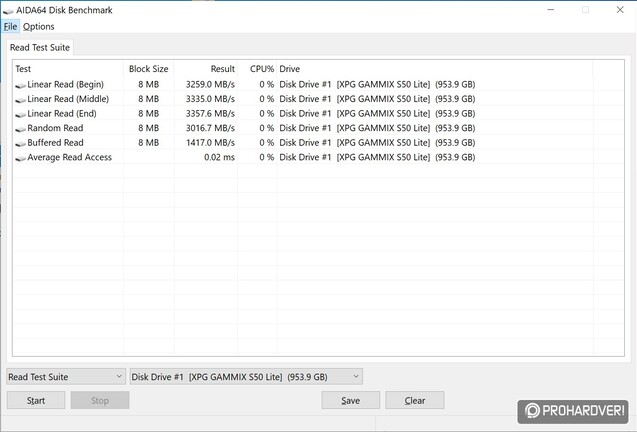This screenshot has width=637, height=432.
Task: Click the 8 MB block size of Random Read
Action: [x=149, y=128]
